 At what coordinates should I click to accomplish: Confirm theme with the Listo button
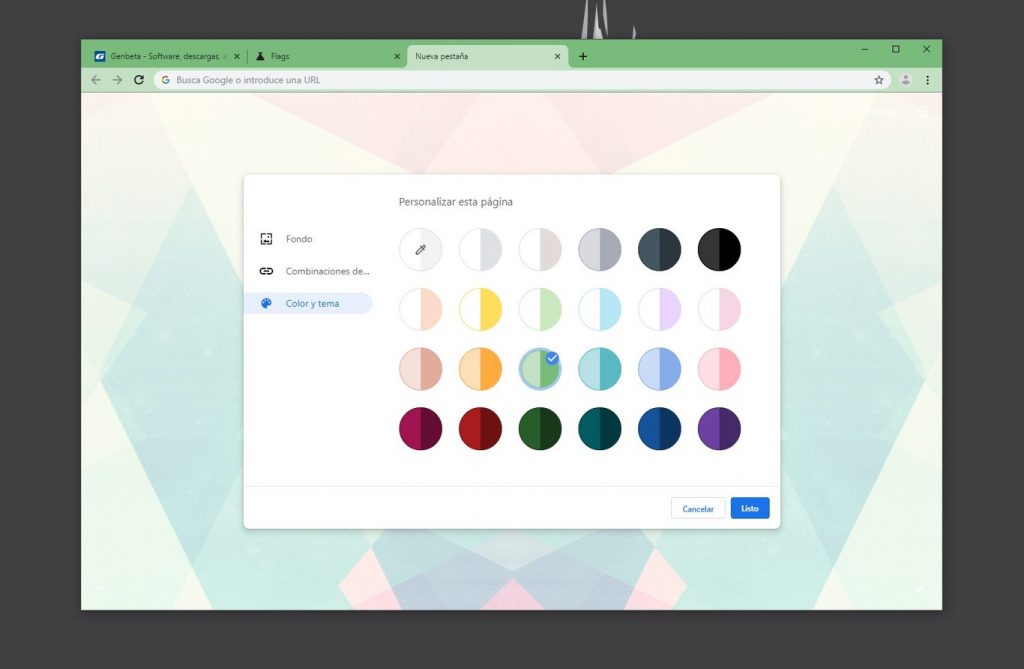[750, 508]
